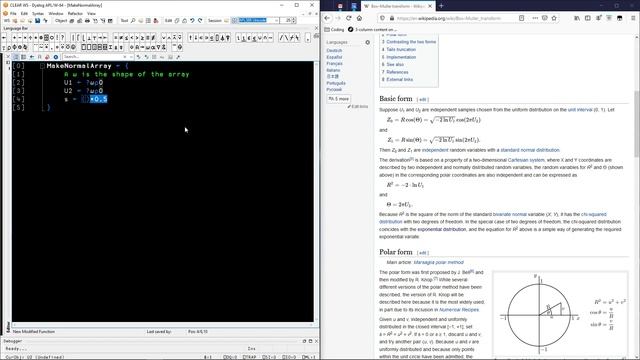The height and width of the screenshot is (360, 640).
Task: Click the save workspace floppy disk icon
Action: tap(37, 20)
